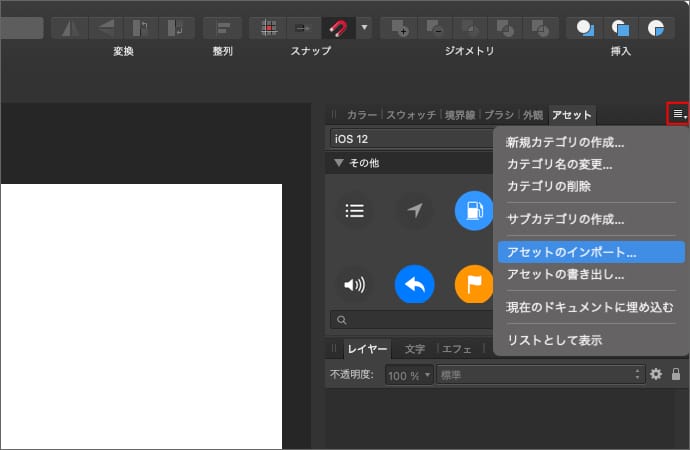
Task: Toggle the magnet snapping icon
Action: pos(337,27)
